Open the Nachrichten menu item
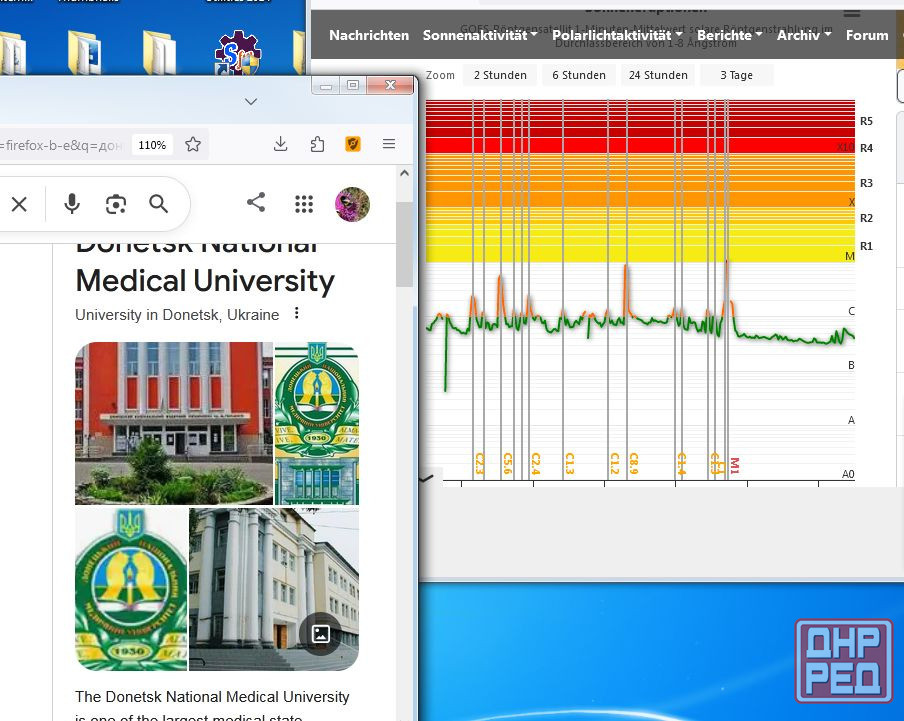Screen dimensions: 904x721 click(369, 35)
